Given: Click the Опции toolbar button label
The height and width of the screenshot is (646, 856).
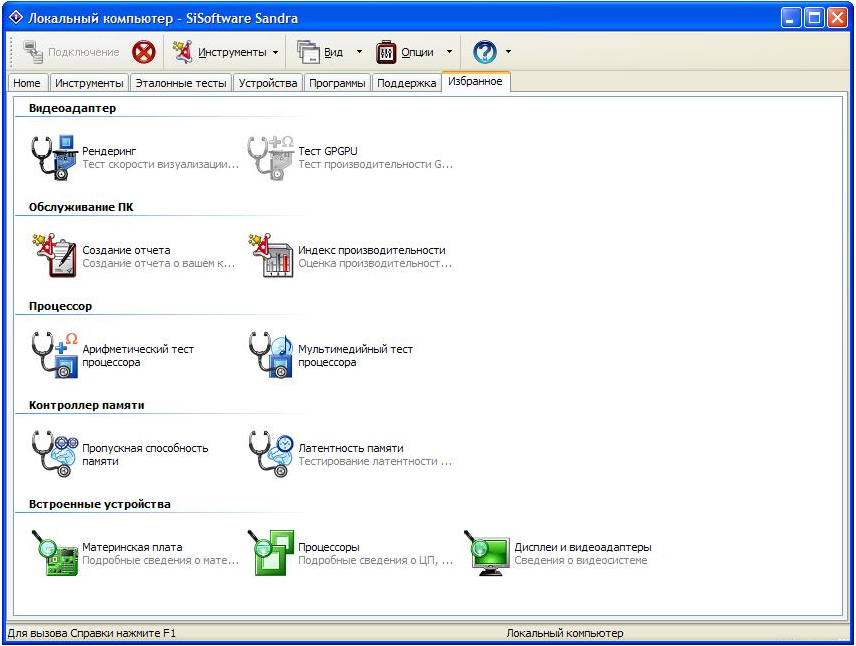Looking at the screenshot, I should pyautogui.click(x=418, y=52).
